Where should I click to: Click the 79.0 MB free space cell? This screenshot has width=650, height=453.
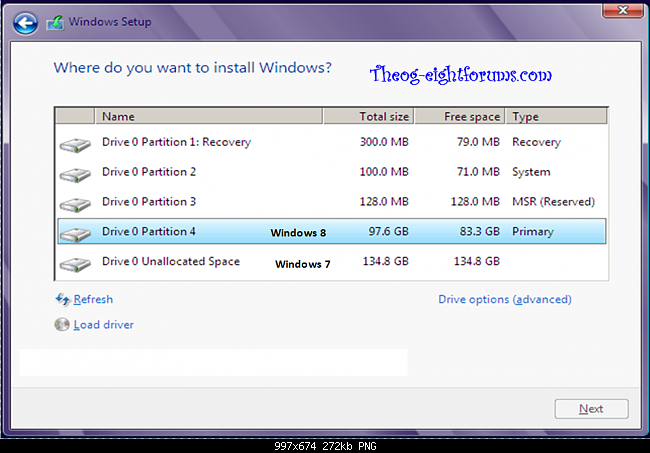[x=478, y=142]
